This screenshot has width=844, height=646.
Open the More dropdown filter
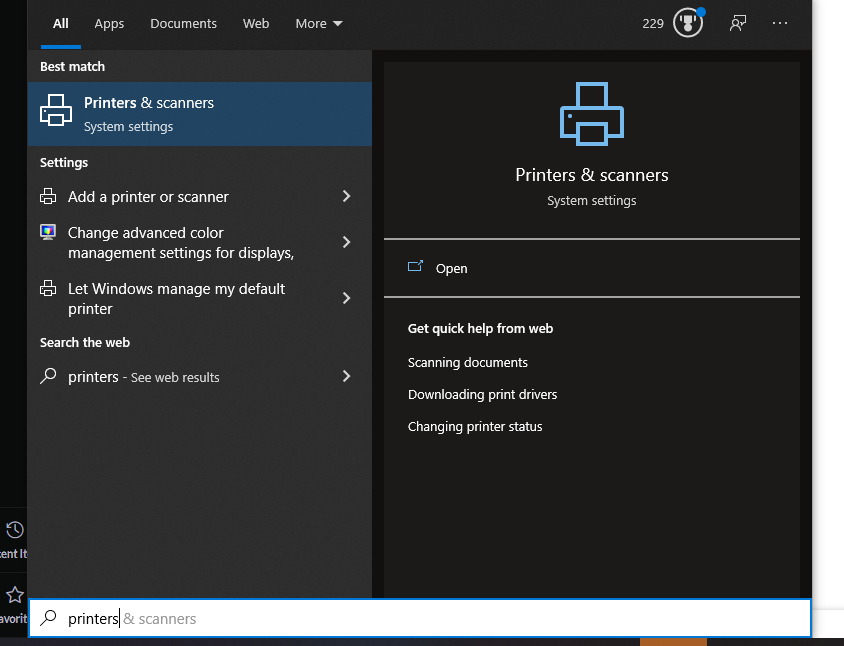319,24
